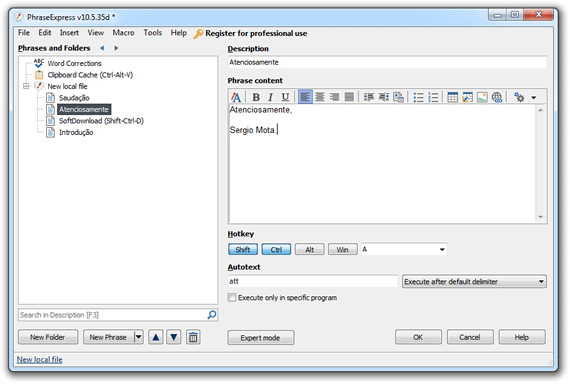Open the Insert menu
Screen dimensions: 570x384
tap(69, 33)
